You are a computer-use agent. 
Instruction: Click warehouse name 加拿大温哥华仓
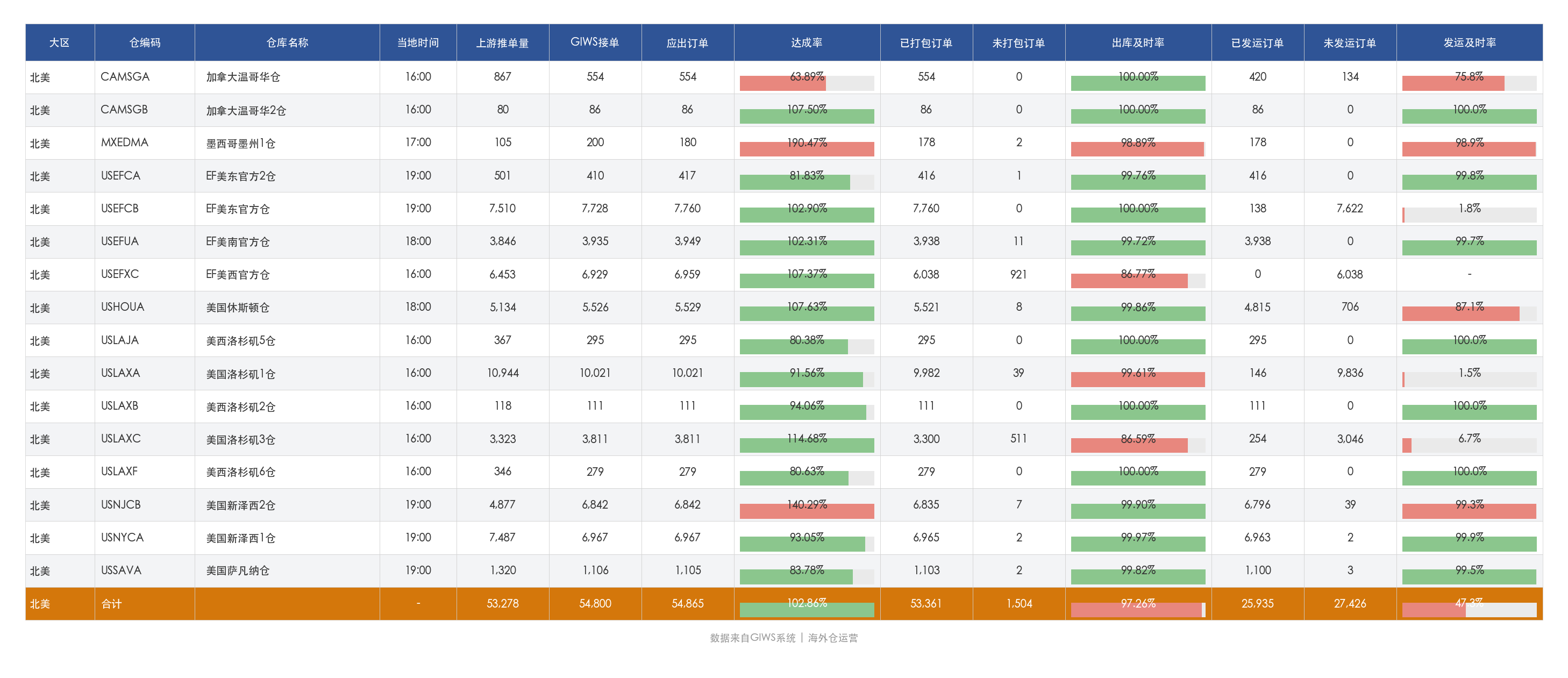click(243, 77)
